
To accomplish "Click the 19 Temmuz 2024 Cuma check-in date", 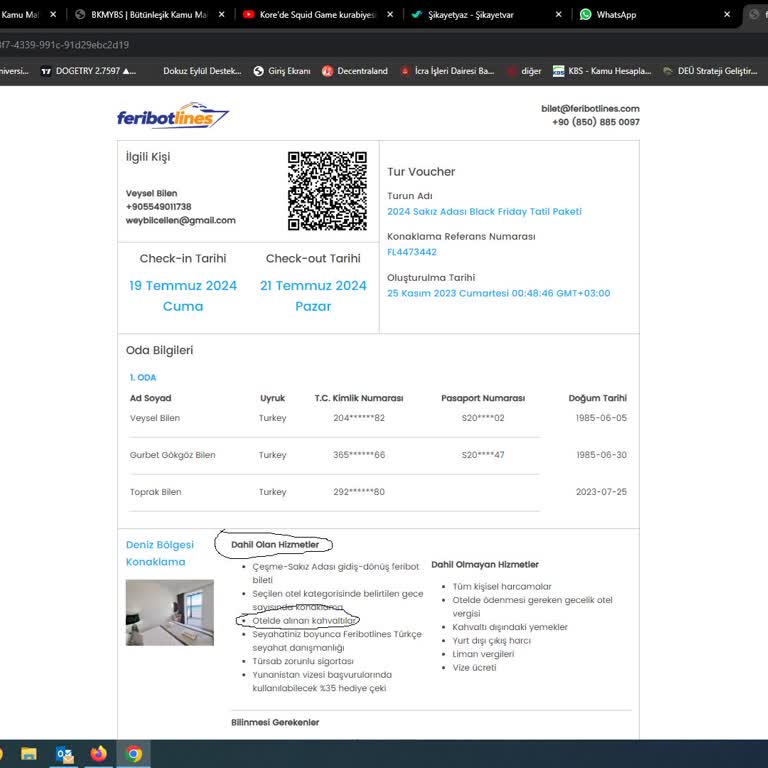I will pyautogui.click(x=183, y=296).
